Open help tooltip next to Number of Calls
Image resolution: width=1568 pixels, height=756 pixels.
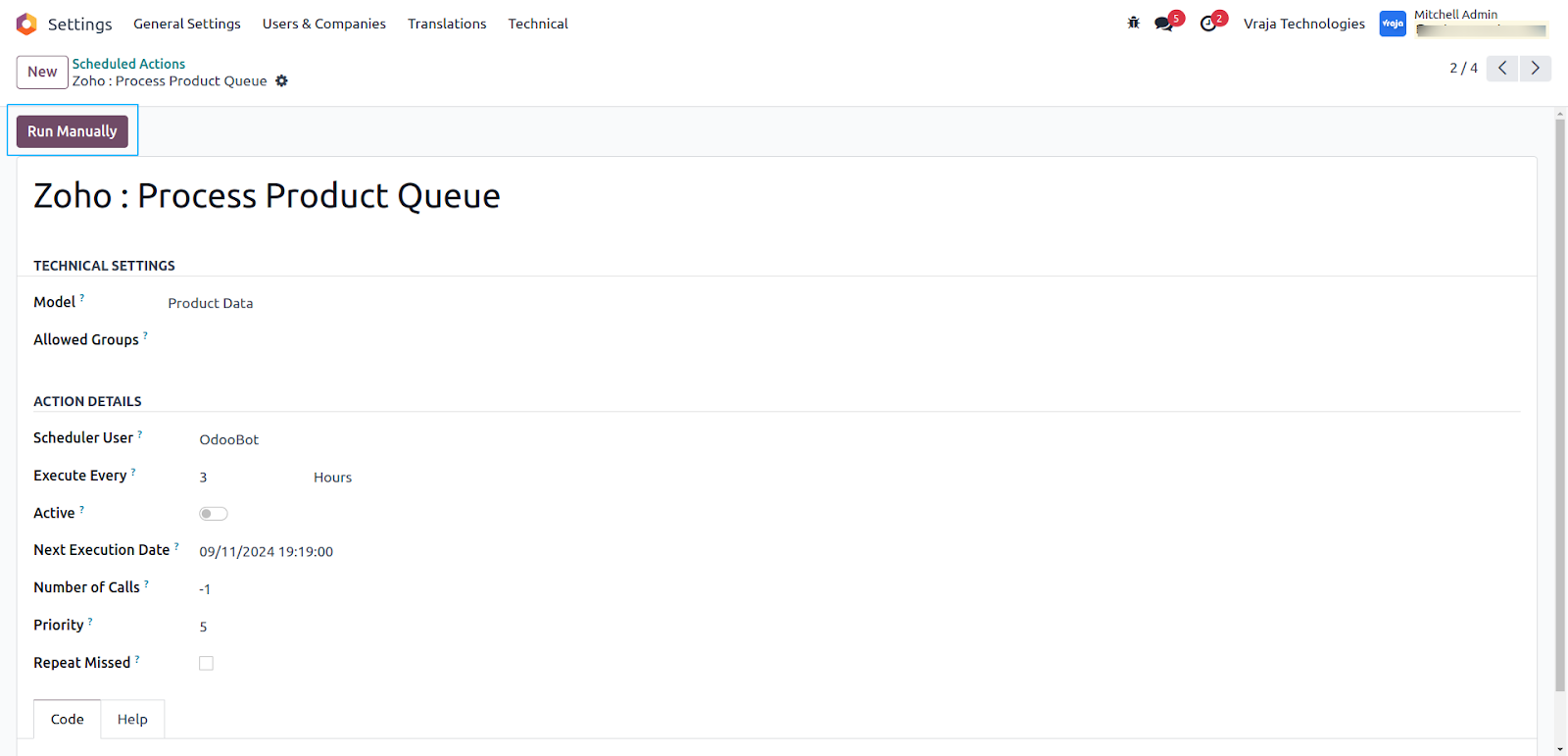[146, 582]
